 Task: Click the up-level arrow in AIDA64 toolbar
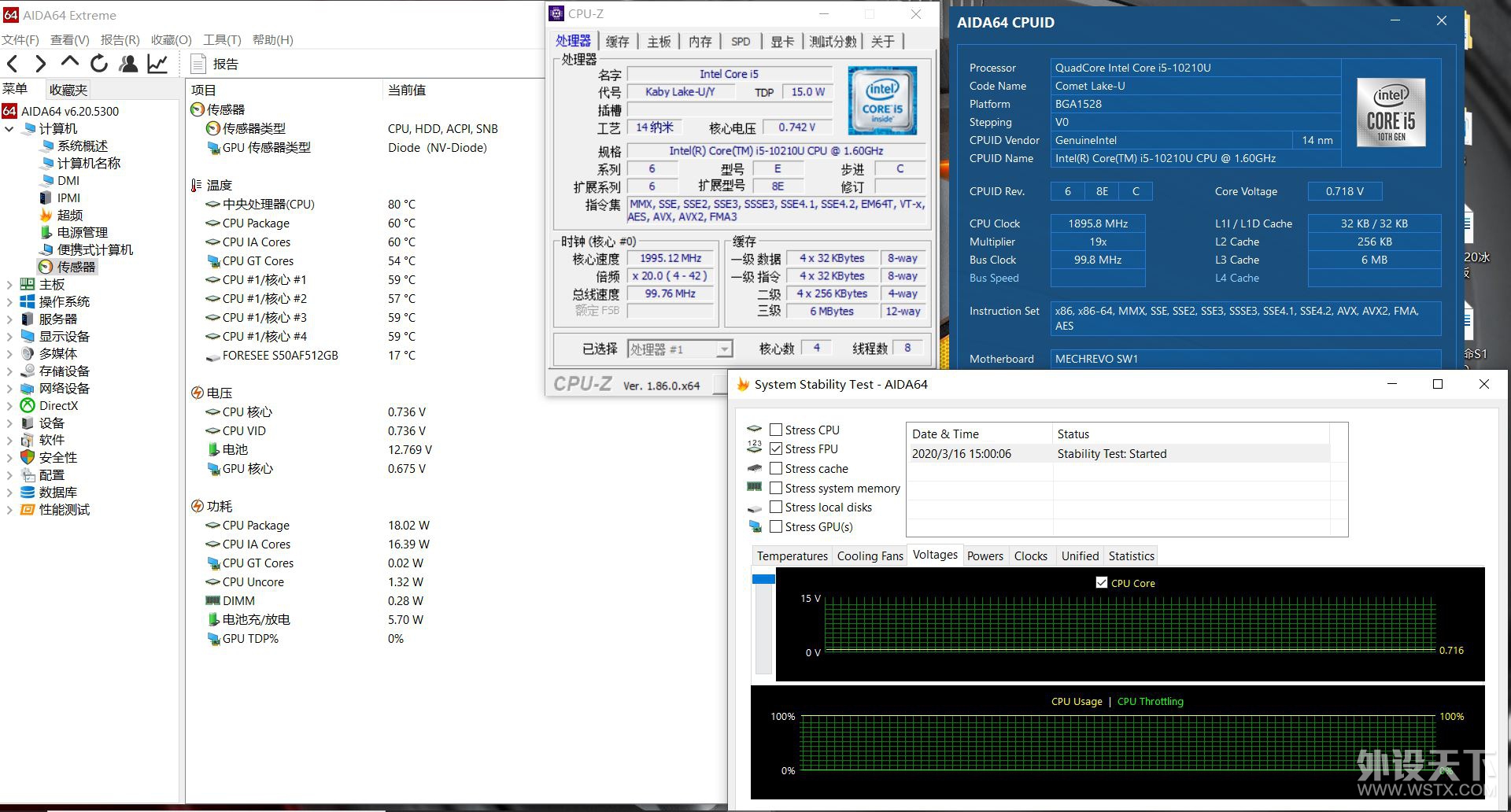(x=69, y=63)
